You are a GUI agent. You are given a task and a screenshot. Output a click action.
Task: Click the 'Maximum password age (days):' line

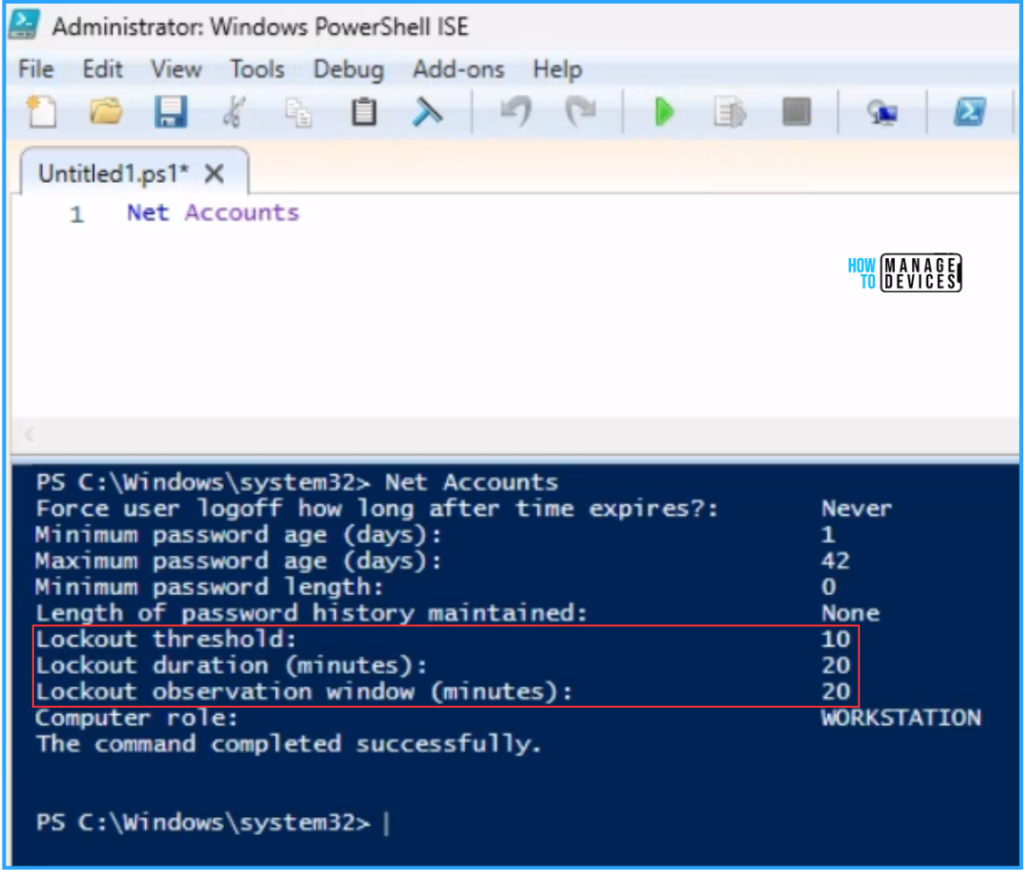(238, 561)
